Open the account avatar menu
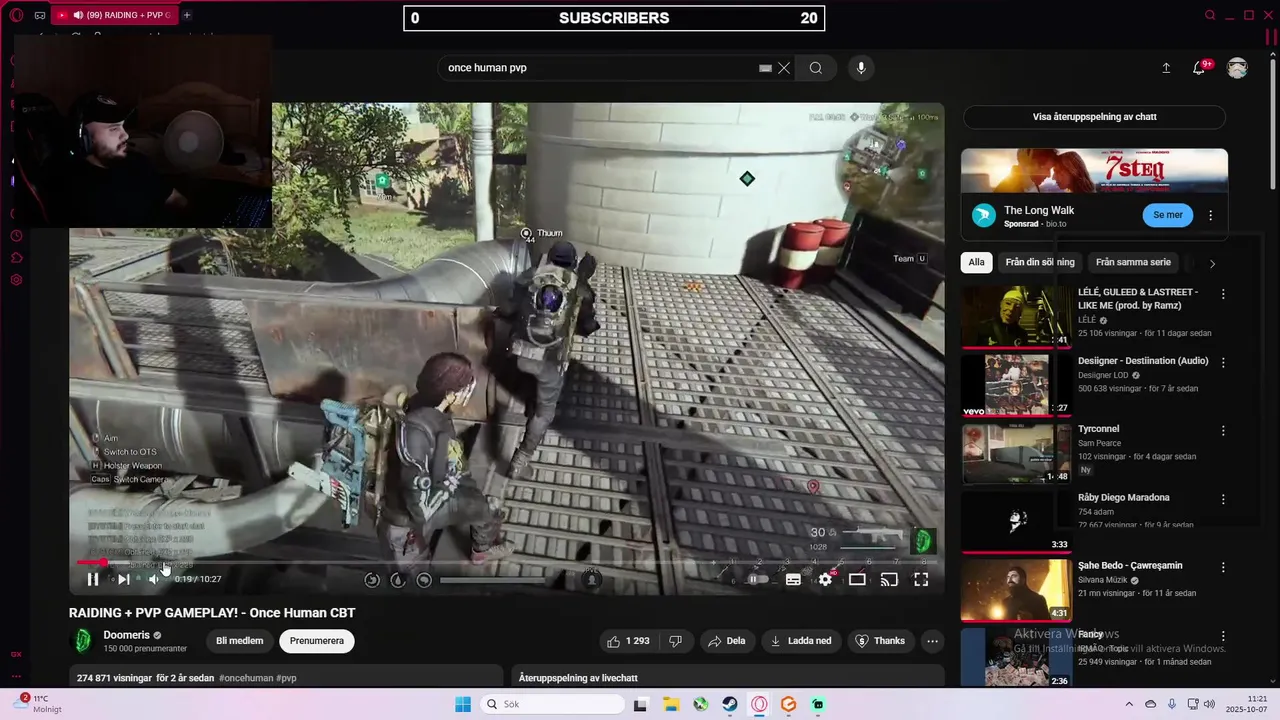Image resolution: width=1280 pixels, height=720 pixels. (1237, 68)
